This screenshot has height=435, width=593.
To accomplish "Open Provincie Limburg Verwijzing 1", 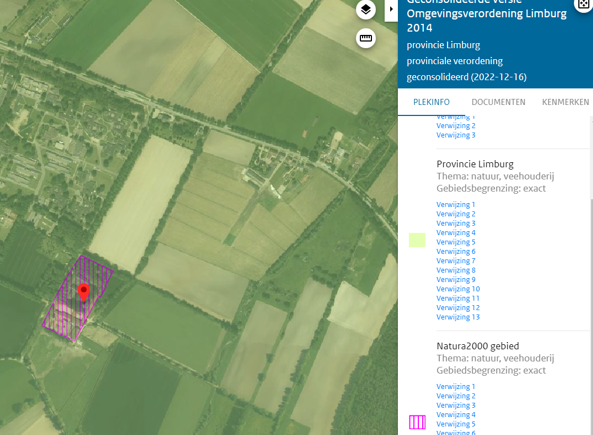I will [455, 205].
